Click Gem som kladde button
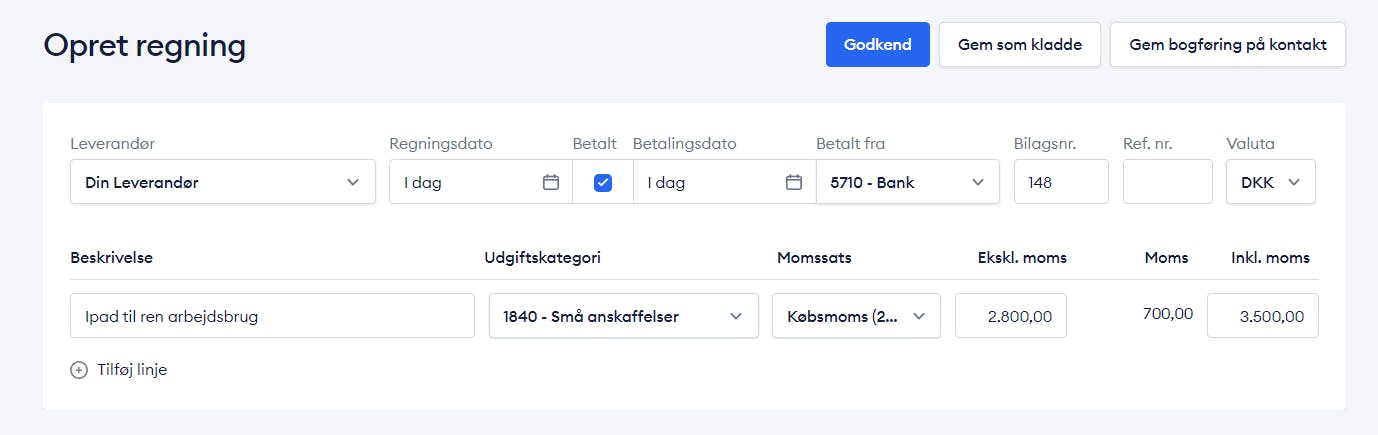The height and width of the screenshot is (435, 1378). click(1020, 45)
